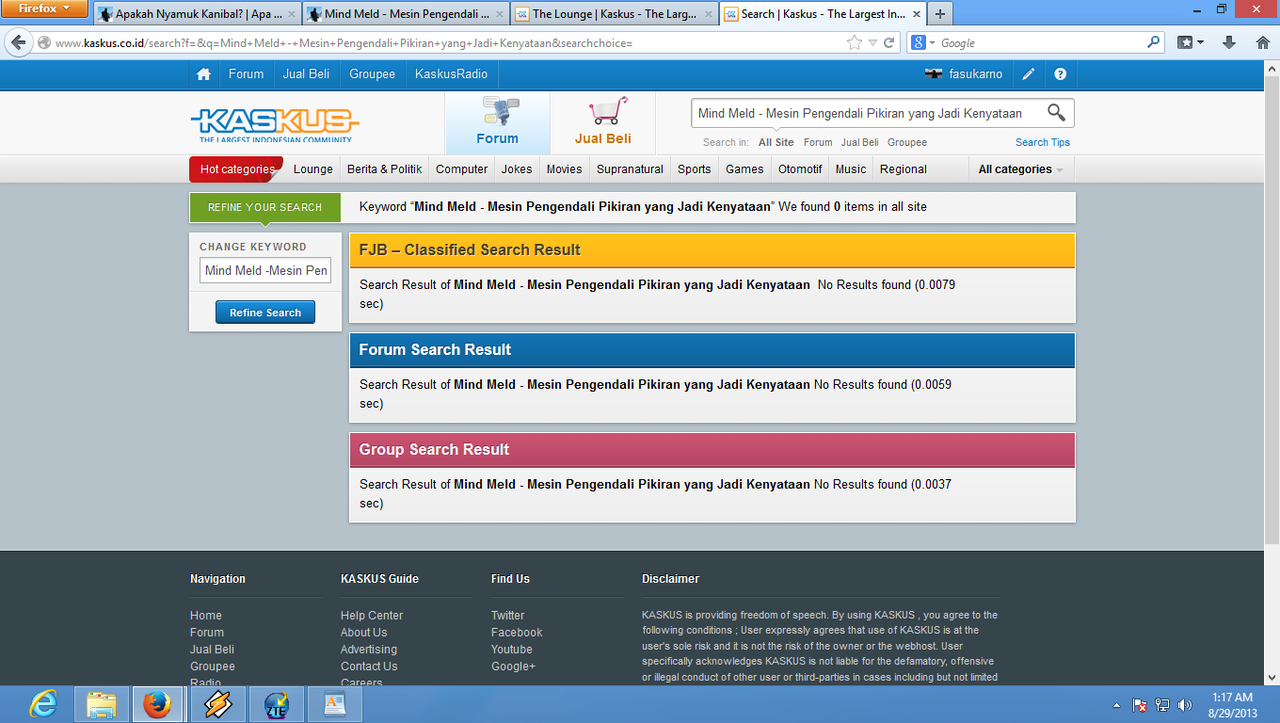Search in Forum only option
The width and height of the screenshot is (1280, 723).
(x=818, y=142)
